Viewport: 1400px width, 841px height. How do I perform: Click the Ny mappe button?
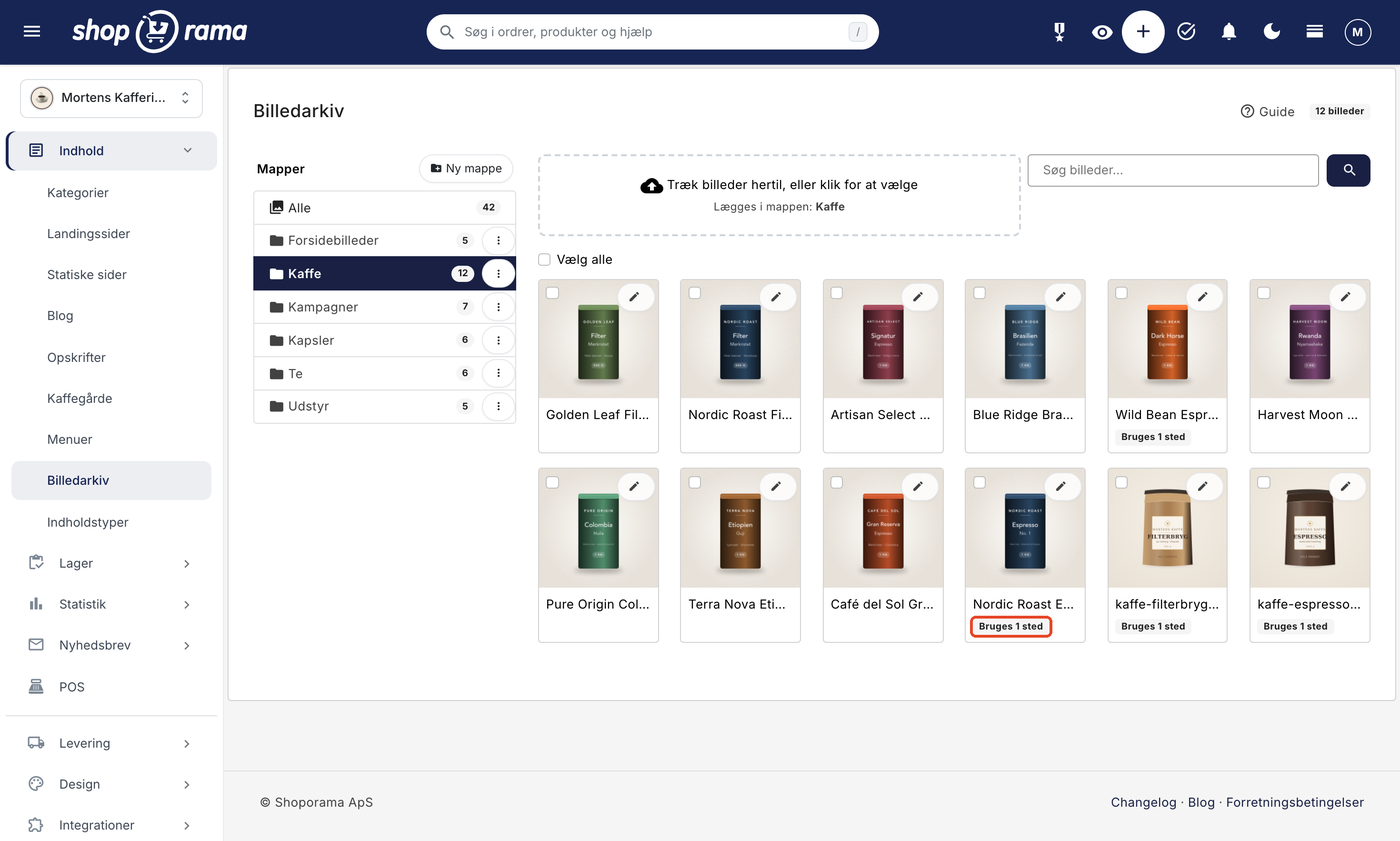466,168
